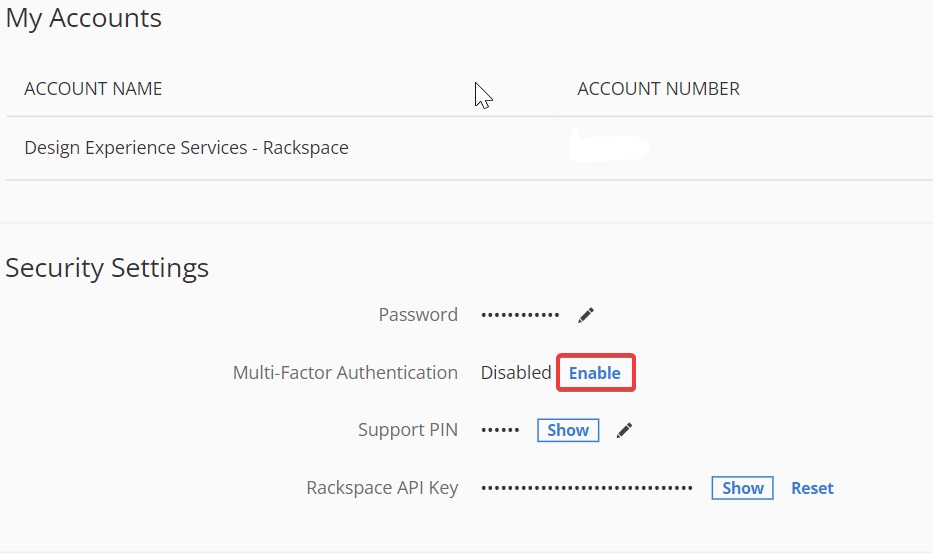Click the masked Support PIN dots
The image size is (933, 554).
pyautogui.click(x=500, y=430)
